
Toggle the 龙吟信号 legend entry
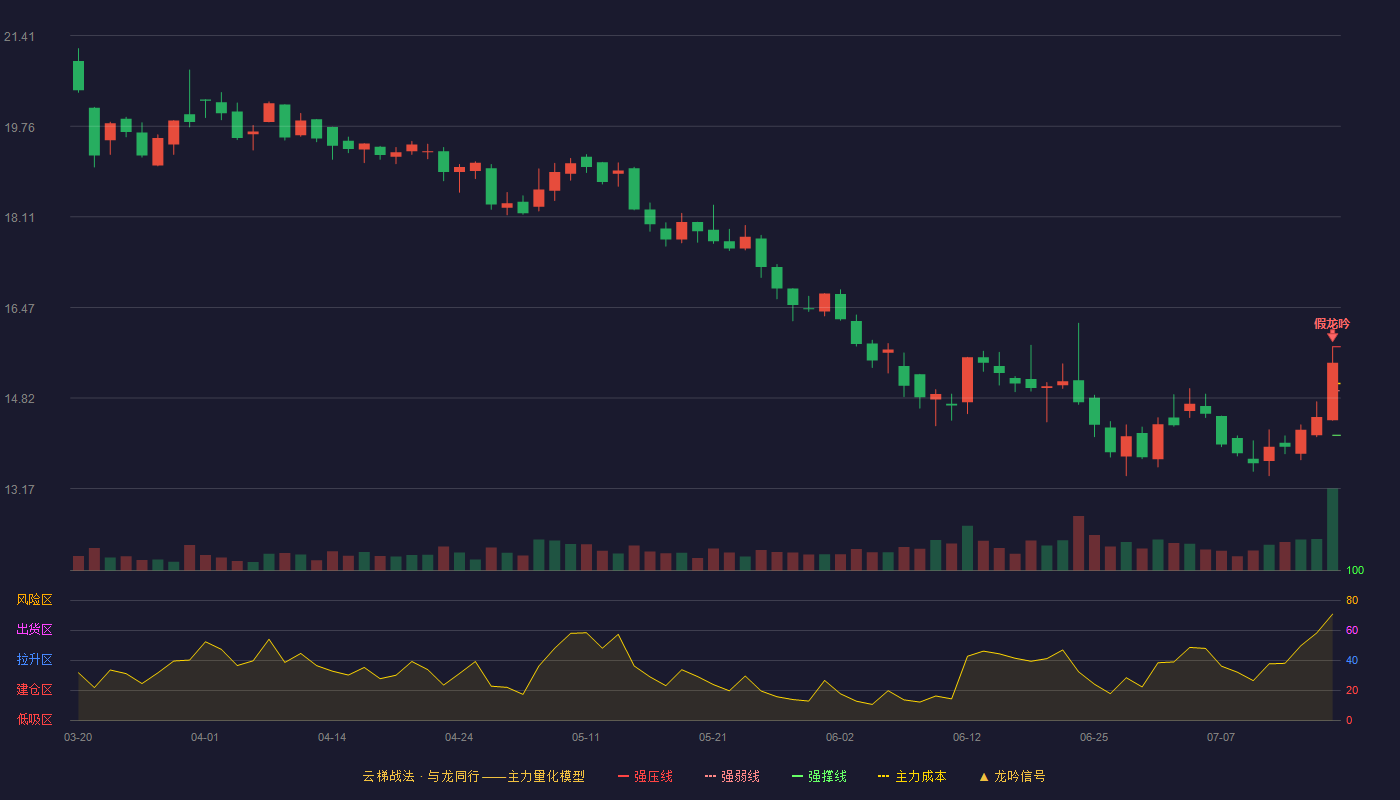1012,776
